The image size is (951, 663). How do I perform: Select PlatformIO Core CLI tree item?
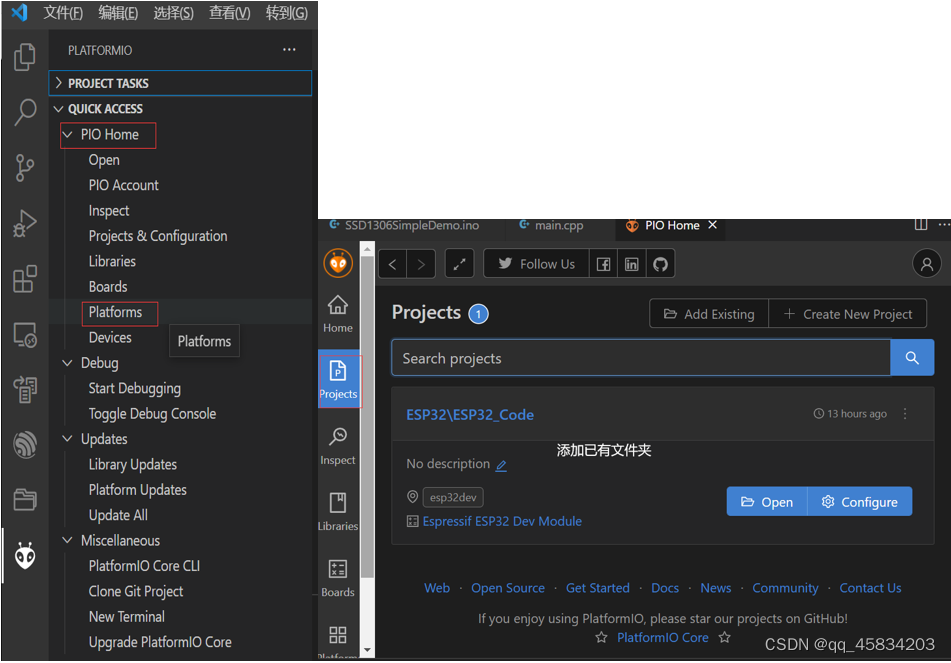pyautogui.click(x=144, y=565)
